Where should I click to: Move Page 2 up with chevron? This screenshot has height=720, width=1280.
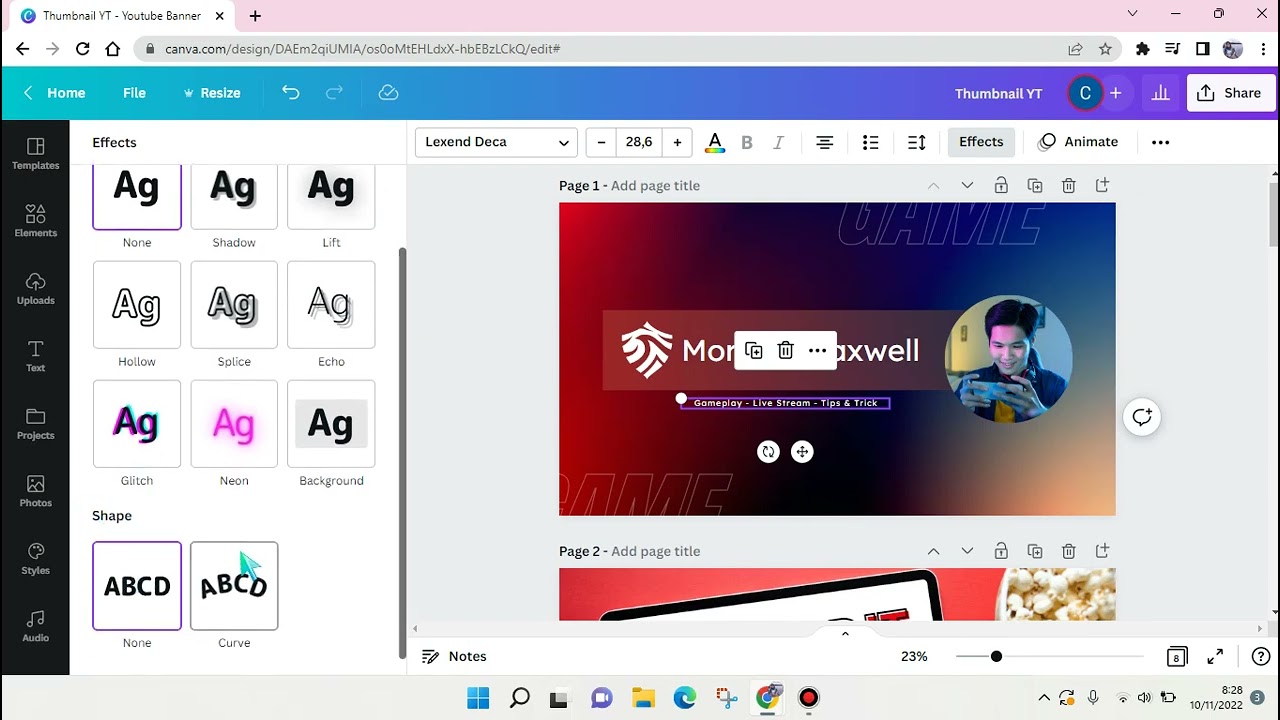(933, 551)
